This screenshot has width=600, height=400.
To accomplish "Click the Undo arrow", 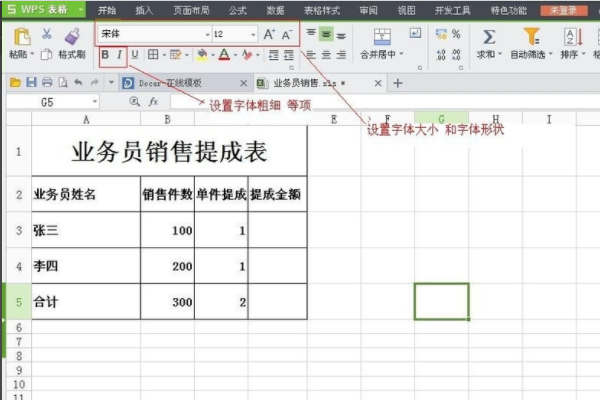I will pyautogui.click(x=78, y=82).
